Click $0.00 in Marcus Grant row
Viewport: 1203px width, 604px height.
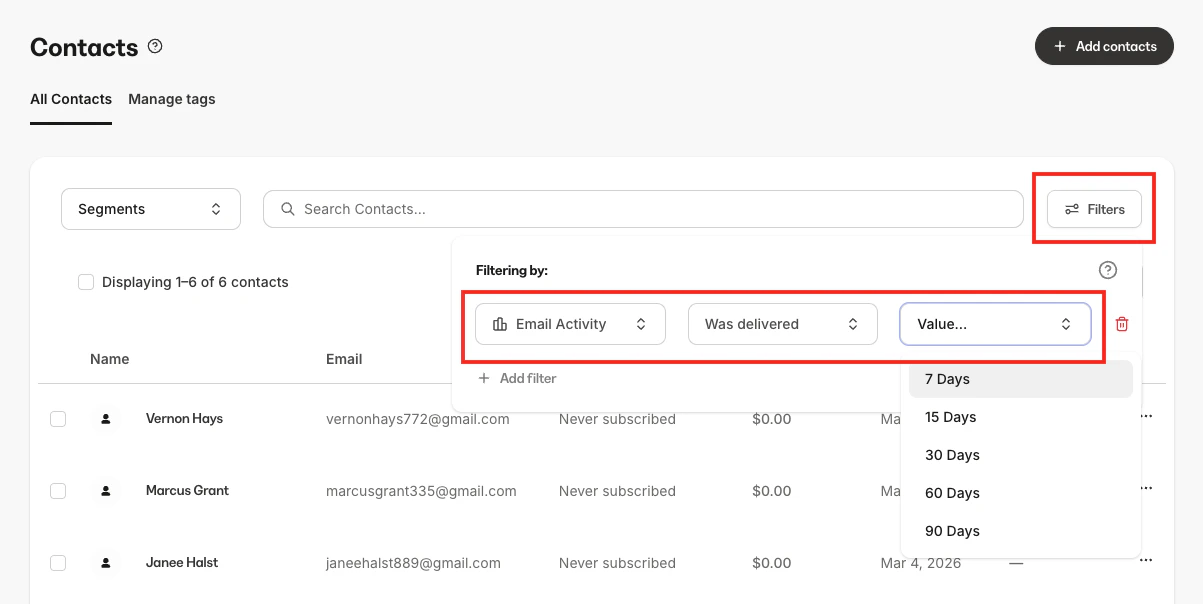tap(772, 491)
